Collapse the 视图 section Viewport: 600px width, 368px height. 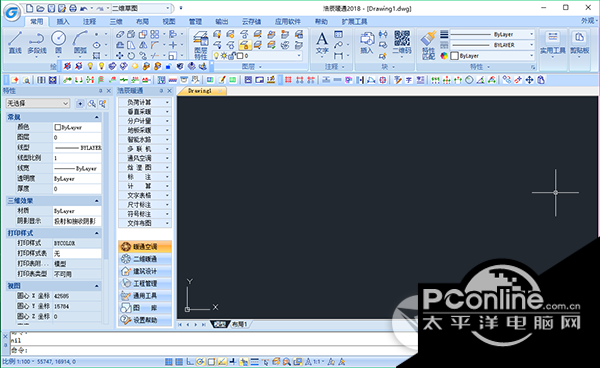(96, 286)
